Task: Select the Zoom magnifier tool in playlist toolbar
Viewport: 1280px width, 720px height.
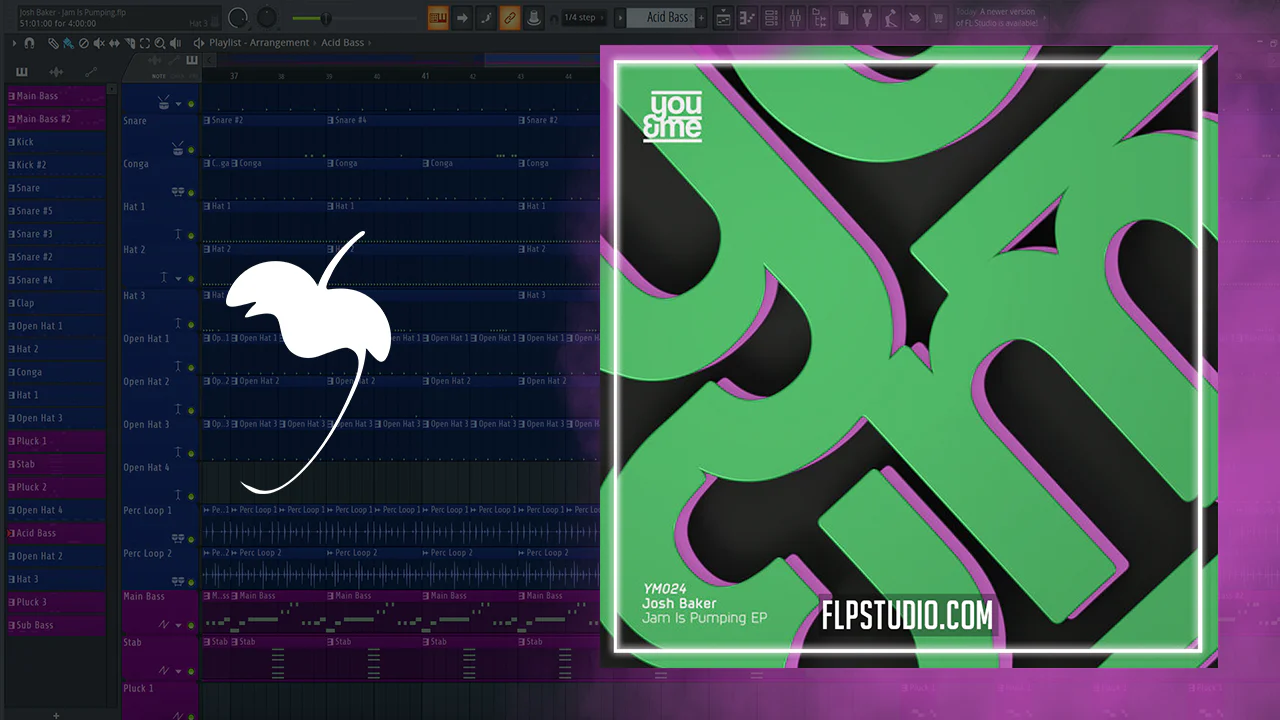Action: [x=160, y=43]
